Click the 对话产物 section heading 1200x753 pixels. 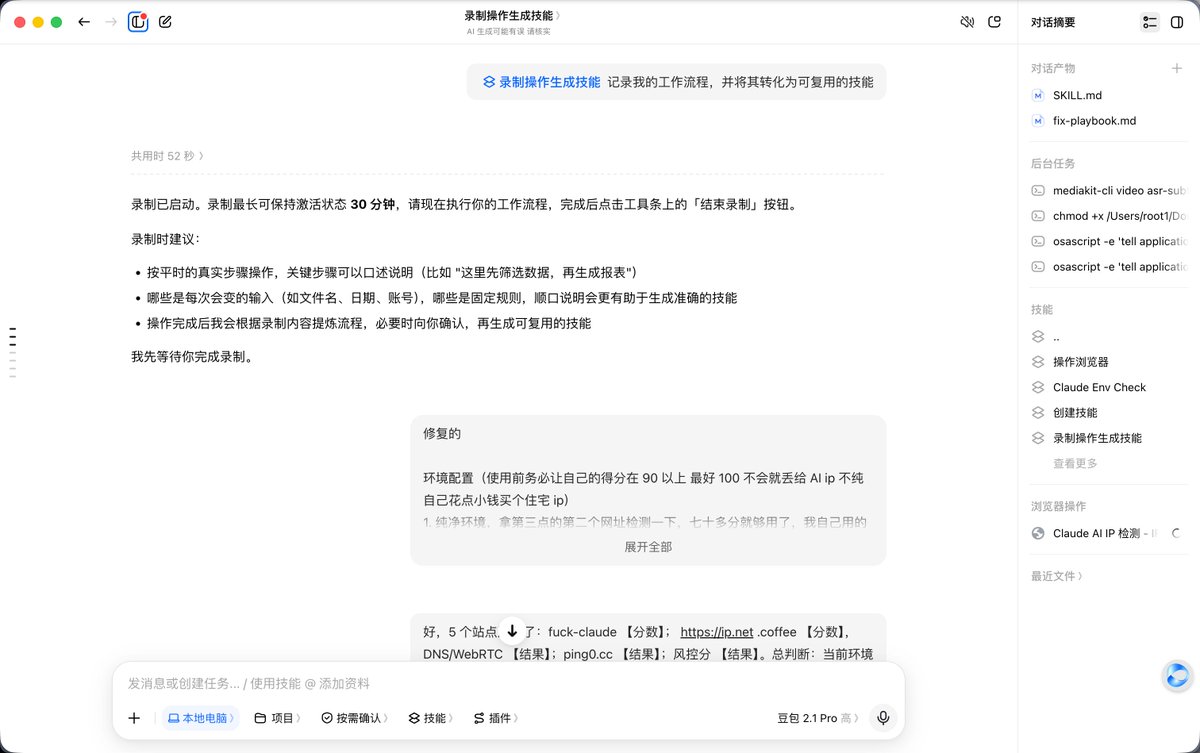(x=1053, y=69)
